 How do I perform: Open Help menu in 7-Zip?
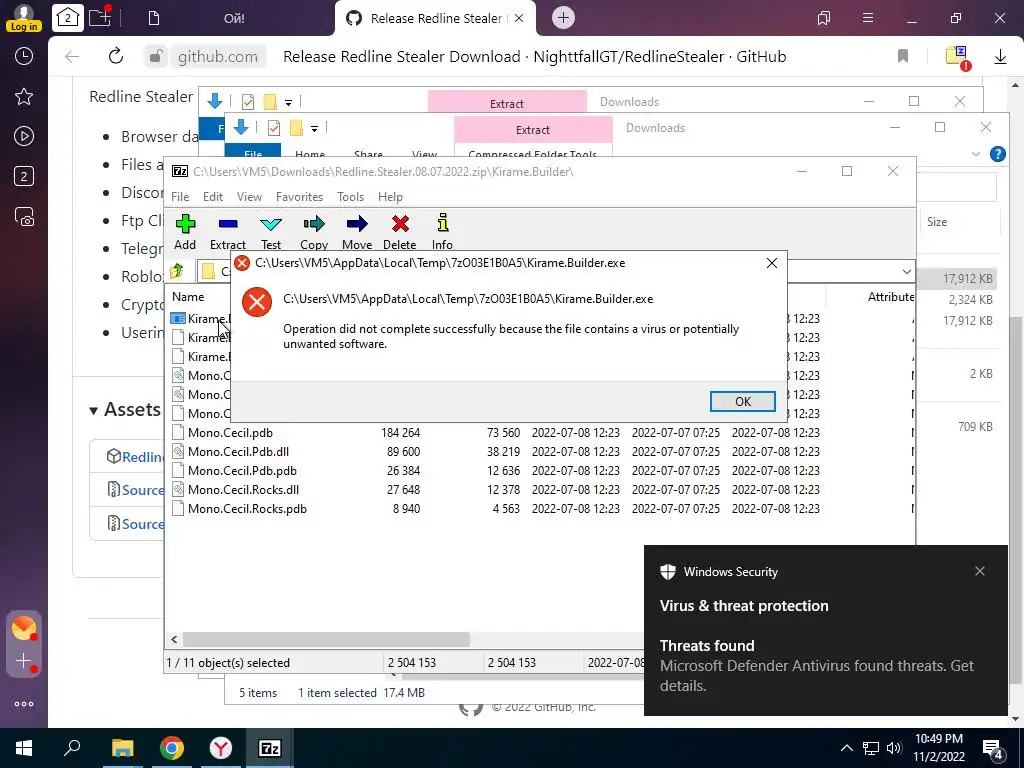[390, 197]
